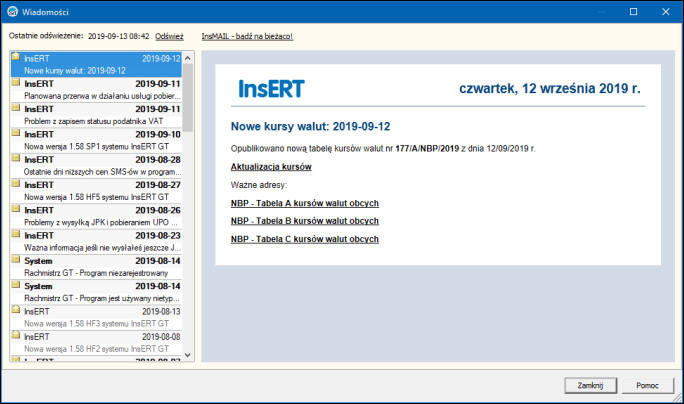This screenshot has height=404, width=684.
Task: Click envelope icon of Ostatnie dni niższych cen message
Action: [16, 158]
